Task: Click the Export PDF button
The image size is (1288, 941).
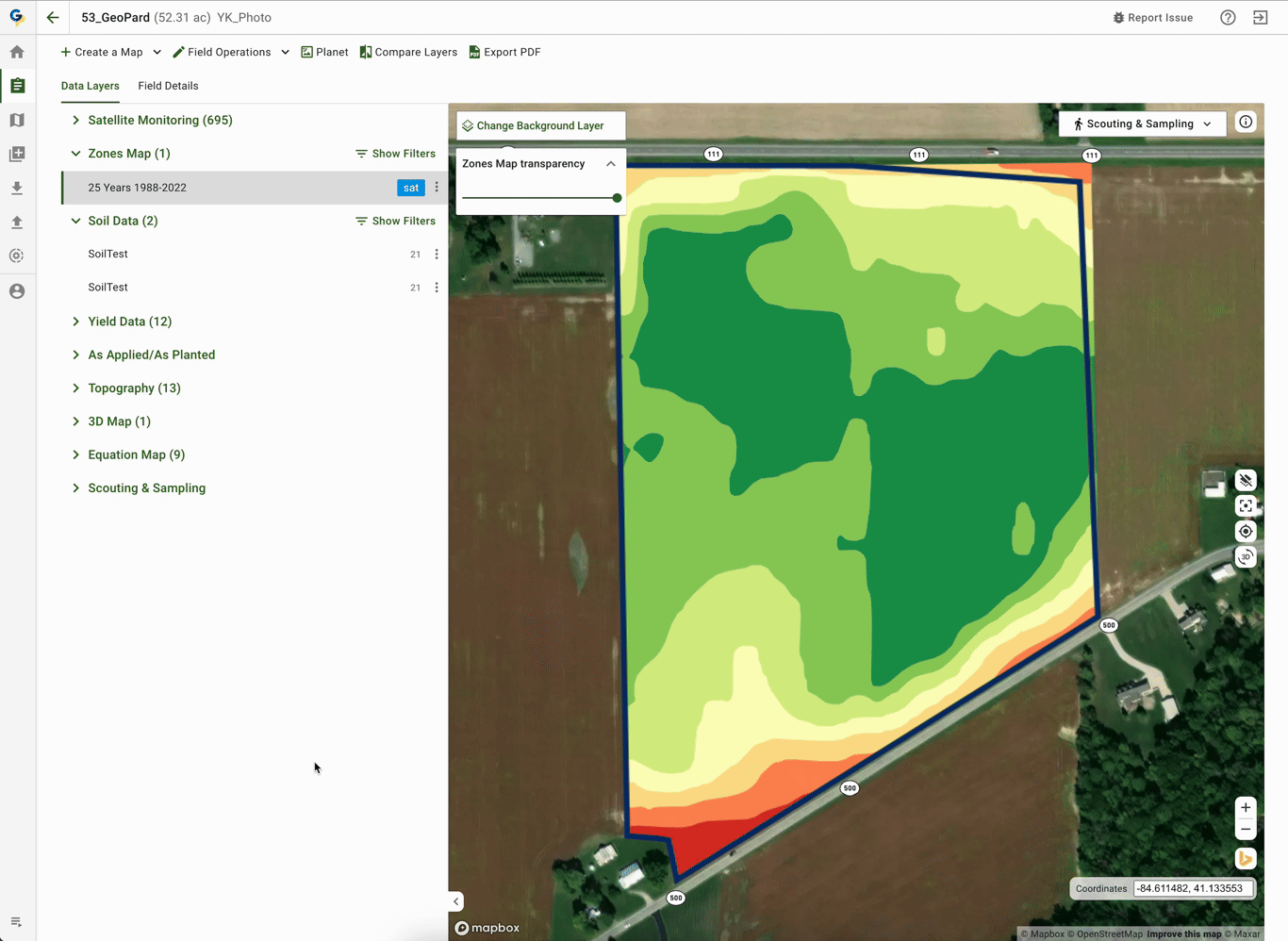Action: click(504, 53)
